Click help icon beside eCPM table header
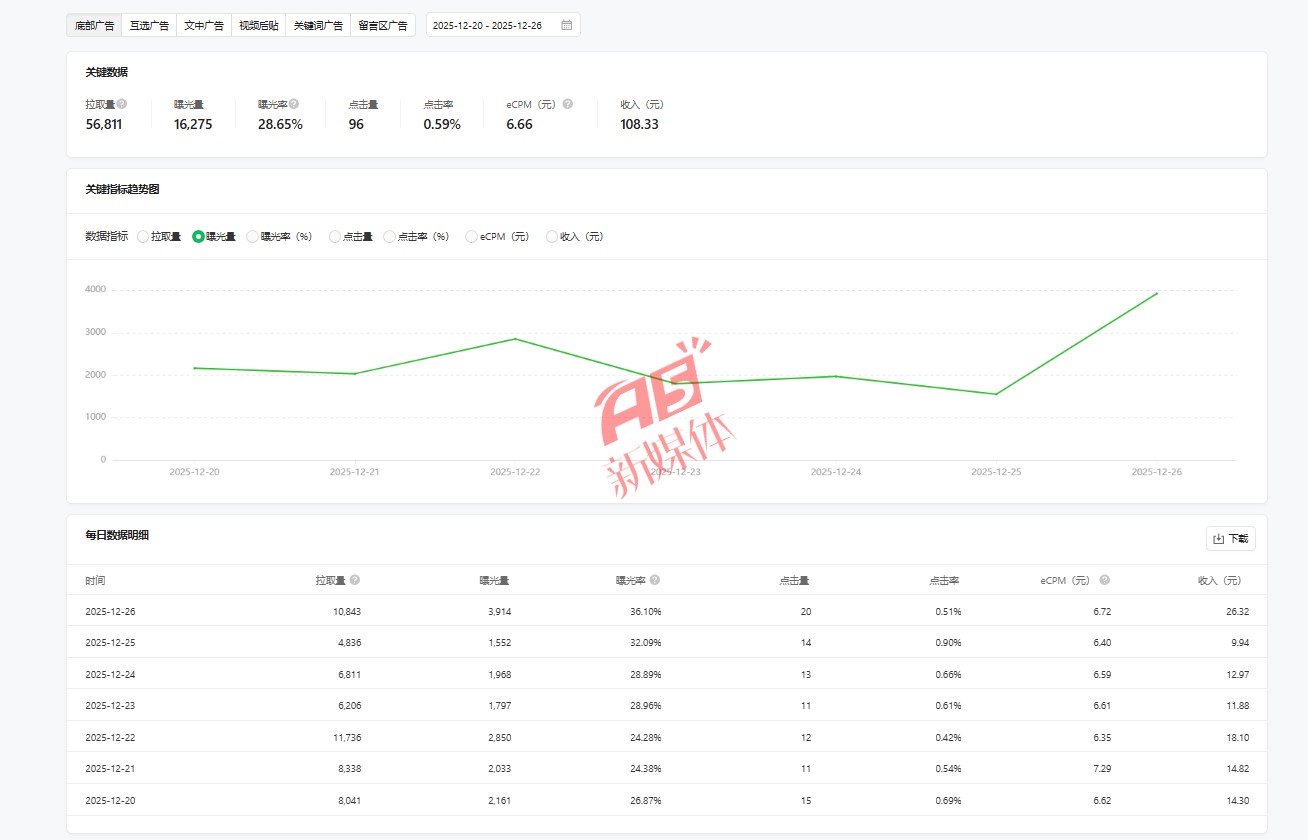 click(1105, 580)
